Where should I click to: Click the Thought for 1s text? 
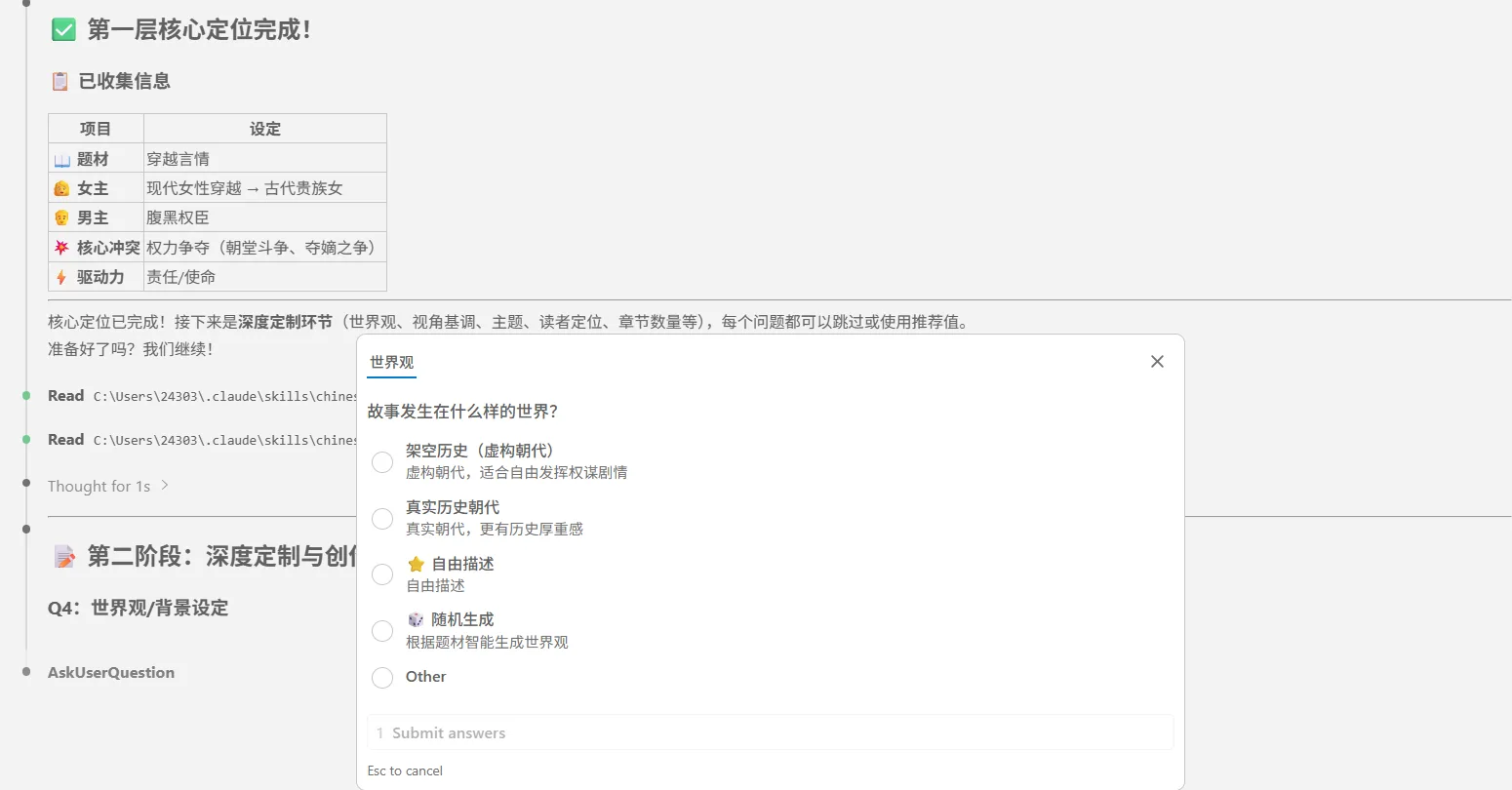point(99,486)
